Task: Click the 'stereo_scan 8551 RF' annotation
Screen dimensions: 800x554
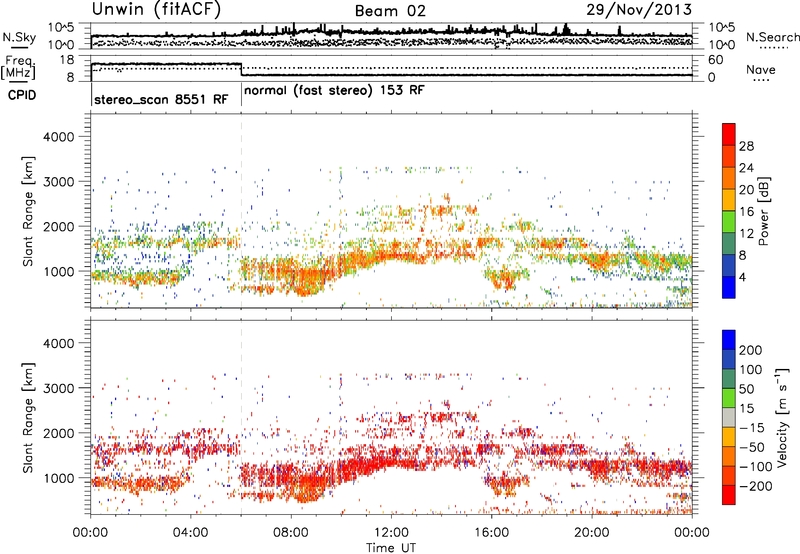Action: coord(161,99)
